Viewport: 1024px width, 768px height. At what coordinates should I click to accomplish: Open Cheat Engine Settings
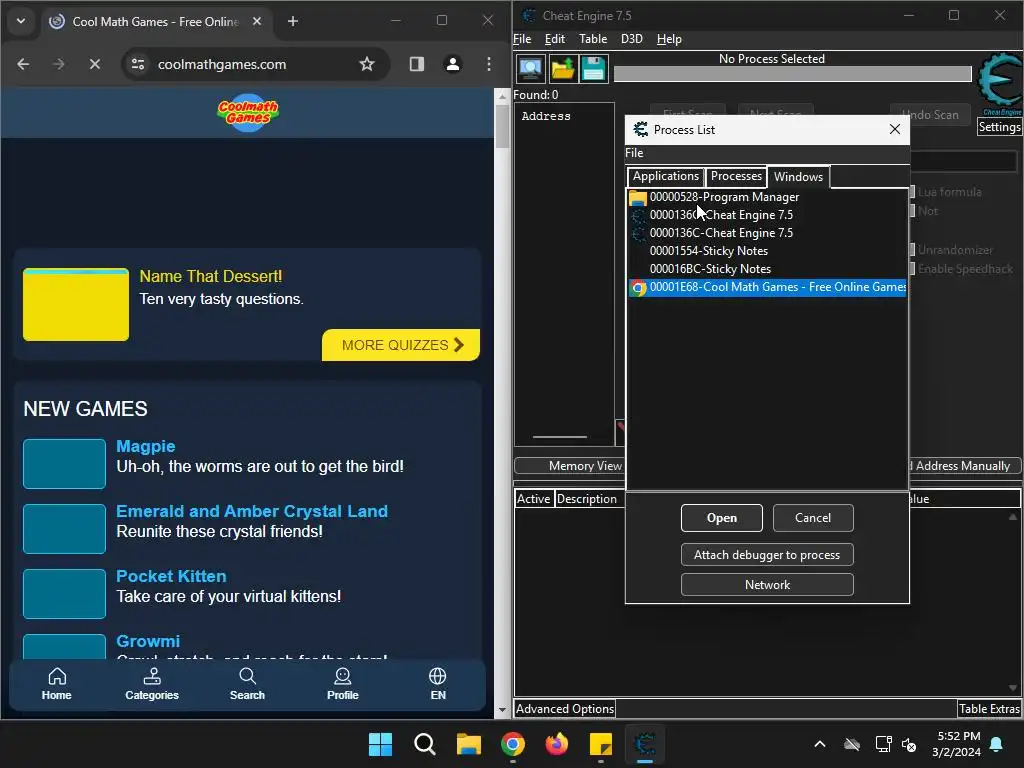click(x=999, y=127)
